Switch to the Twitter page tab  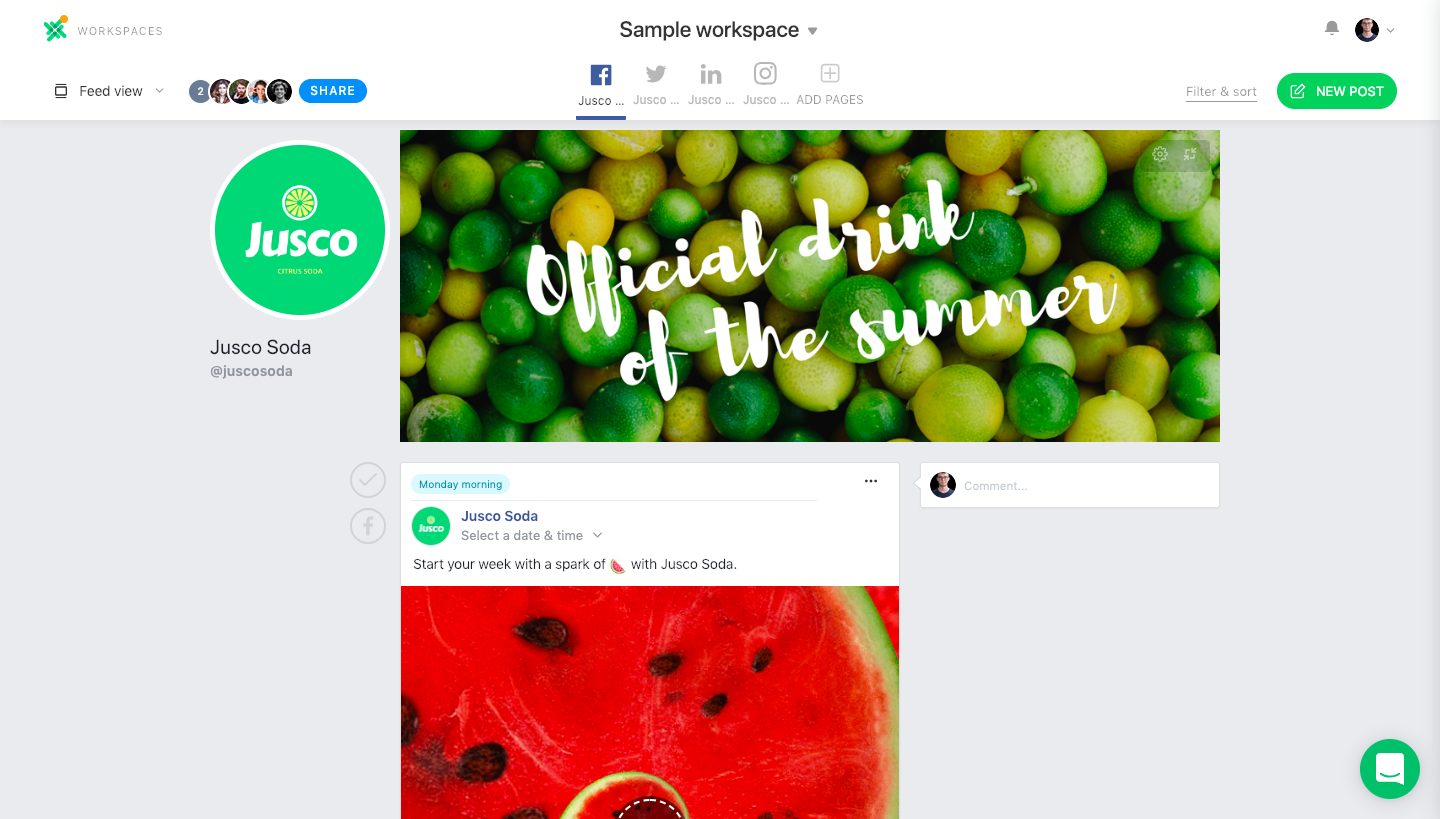(656, 85)
